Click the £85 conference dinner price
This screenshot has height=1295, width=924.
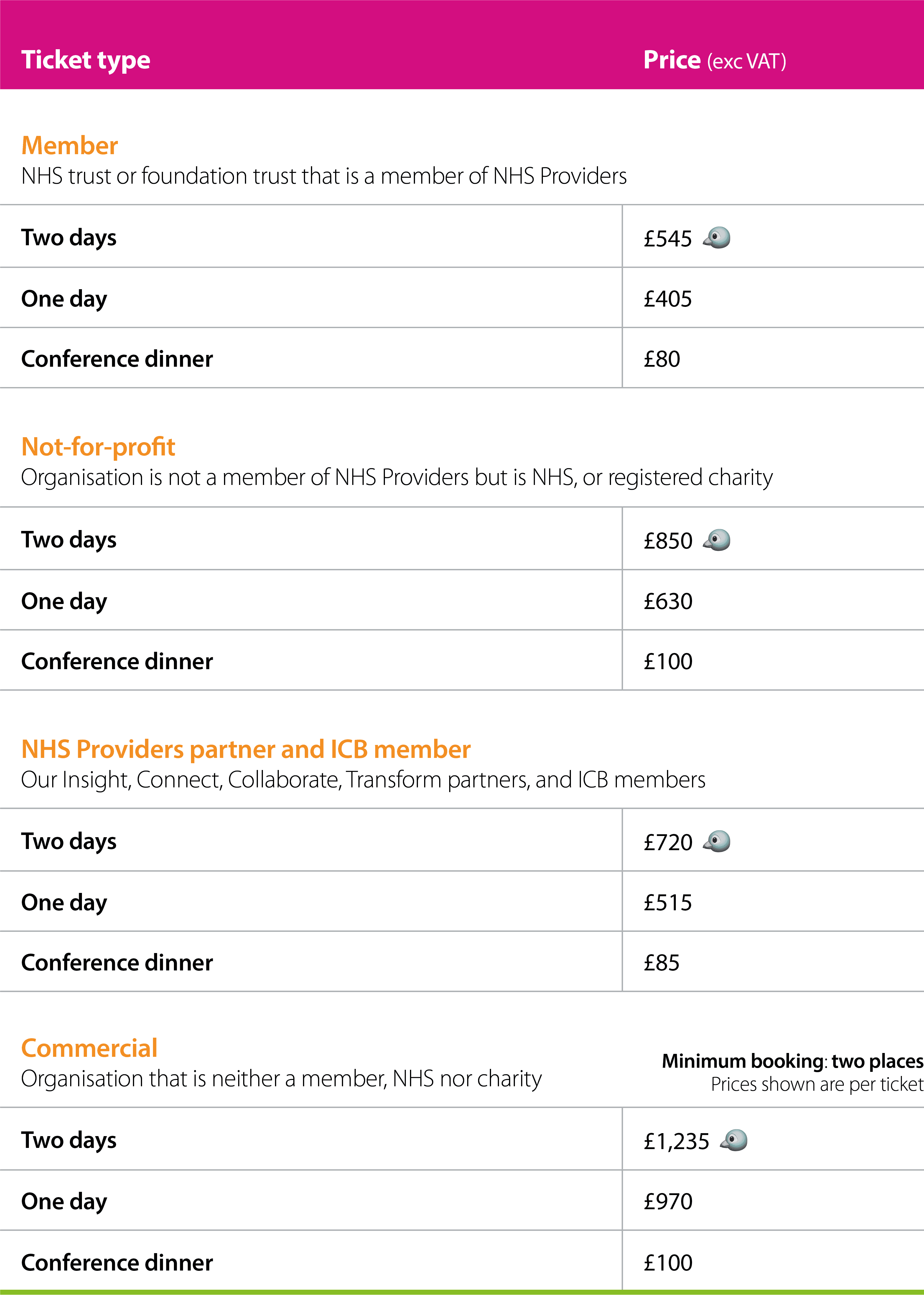click(x=662, y=963)
